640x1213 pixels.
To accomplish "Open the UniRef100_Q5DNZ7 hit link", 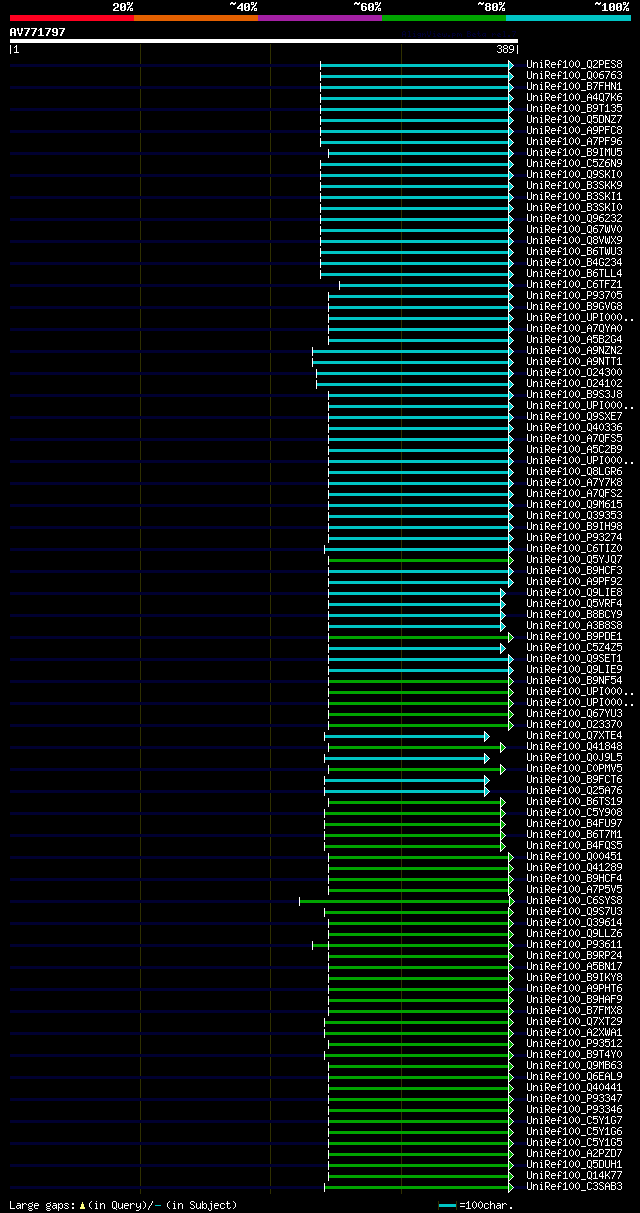I will 574,120.
